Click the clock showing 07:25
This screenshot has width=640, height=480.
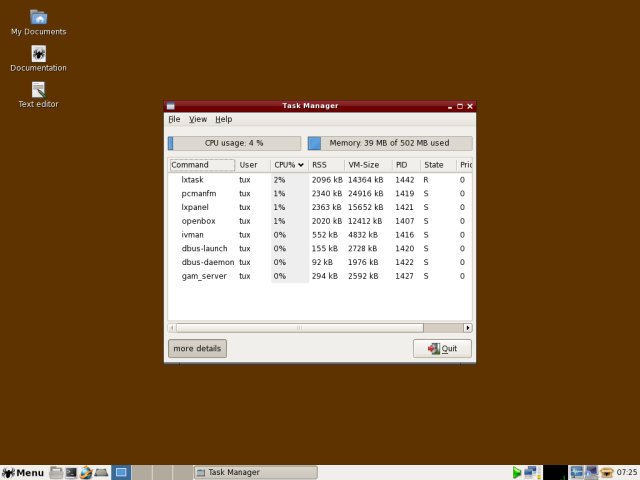click(x=627, y=473)
